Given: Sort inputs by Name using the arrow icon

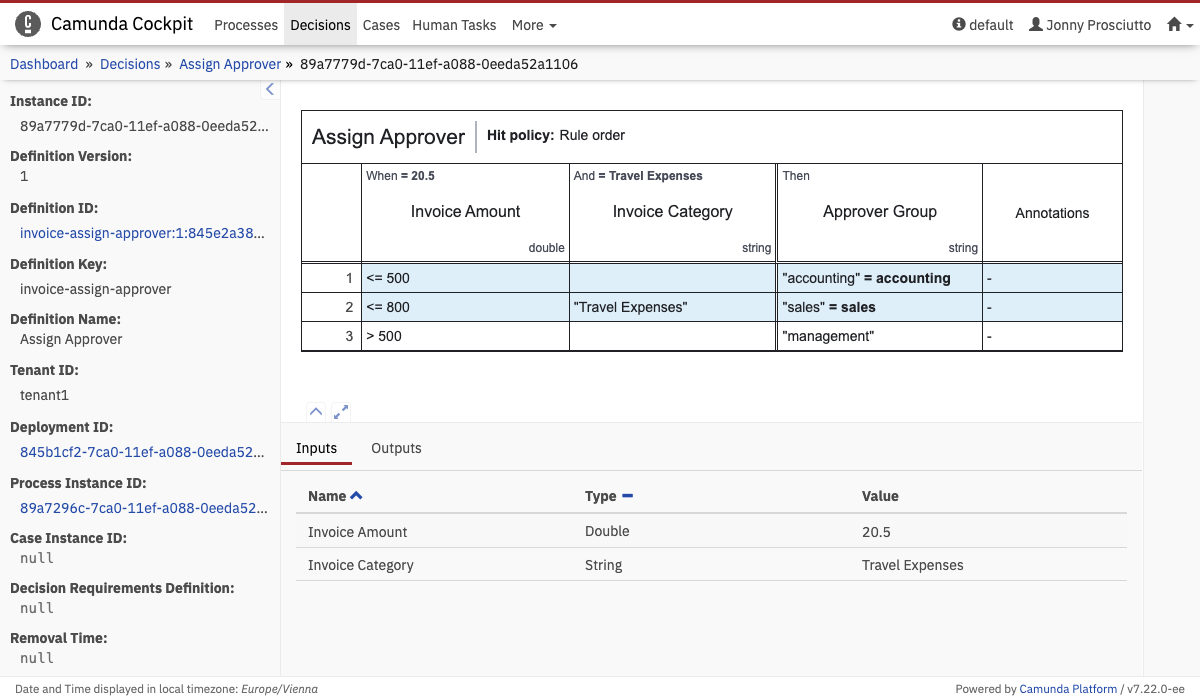Looking at the screenshot, I should 357,496.
